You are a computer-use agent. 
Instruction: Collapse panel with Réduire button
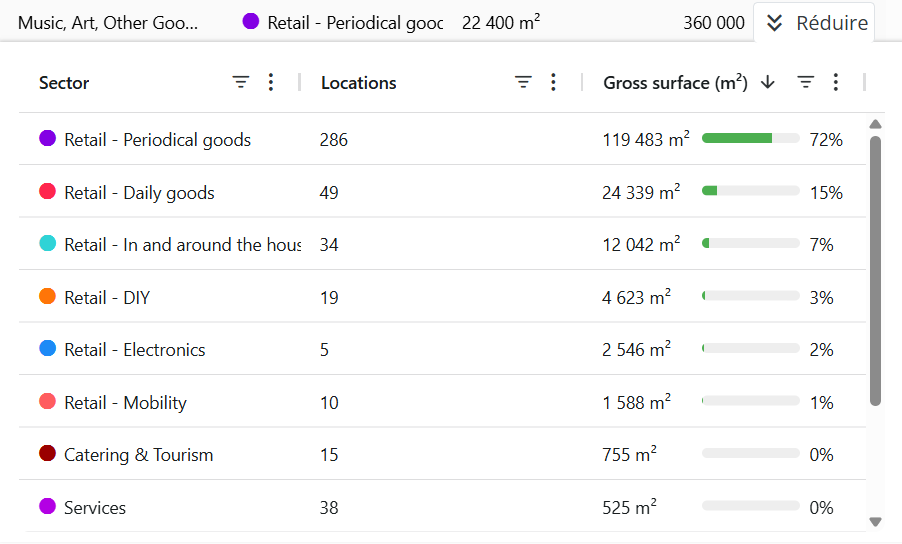[x=831, y=23]
